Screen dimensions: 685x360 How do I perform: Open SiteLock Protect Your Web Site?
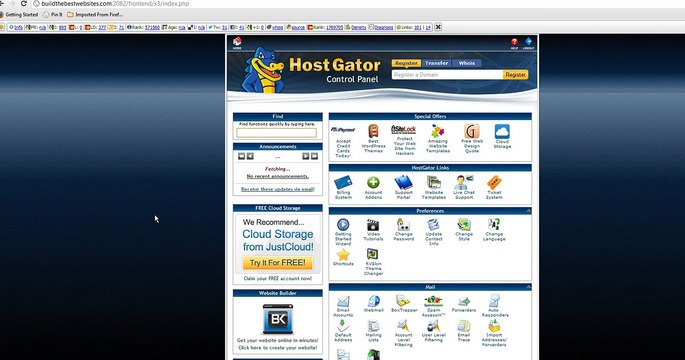pyautogui.click(x=404, y=140)
